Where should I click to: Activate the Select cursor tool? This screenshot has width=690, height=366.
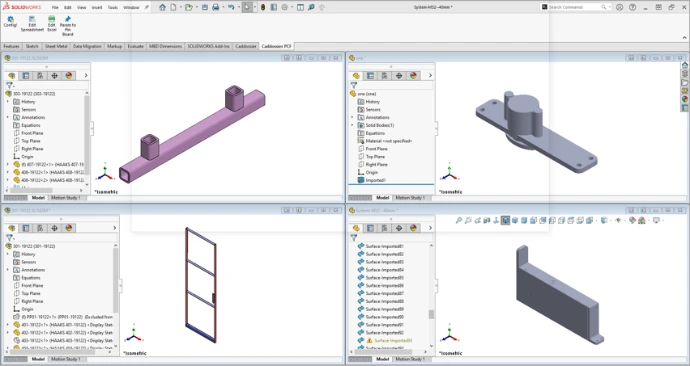247,7
